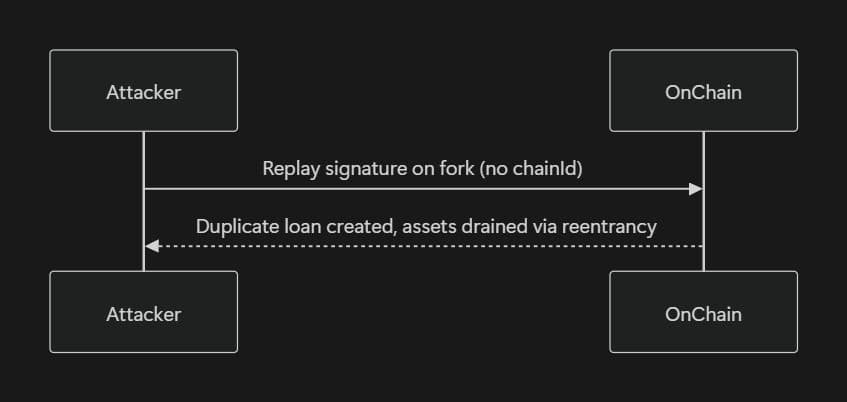Click OnChain lifeline just below top box
The width and height of the screenshot is (847, 402).
point(703,145)
